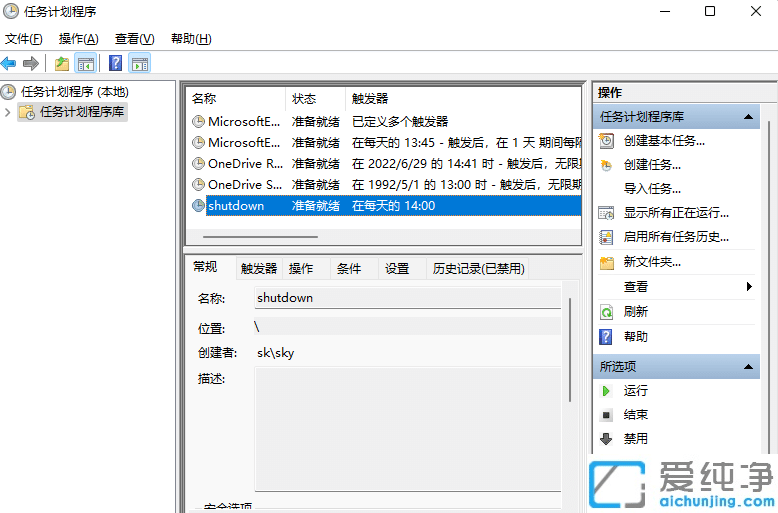
Task: Select 任务计划程序 (本地) root node
Action: click(74, 91)
